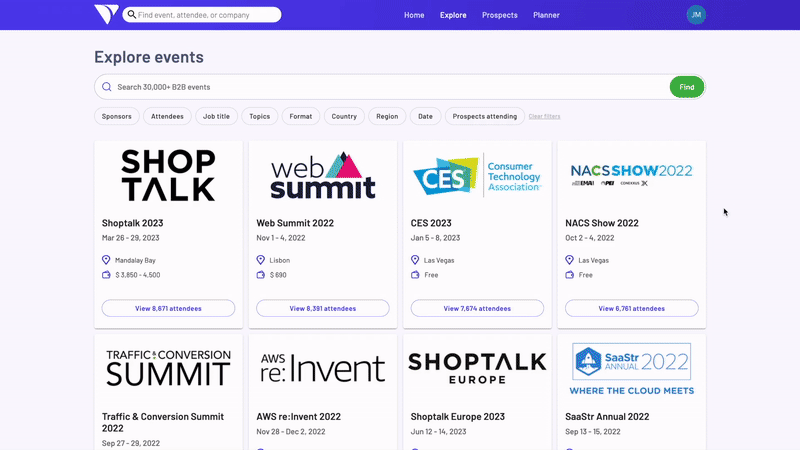Open the JM user avatar menu
This screenshot has width=800, height=450.
(696, 15)
